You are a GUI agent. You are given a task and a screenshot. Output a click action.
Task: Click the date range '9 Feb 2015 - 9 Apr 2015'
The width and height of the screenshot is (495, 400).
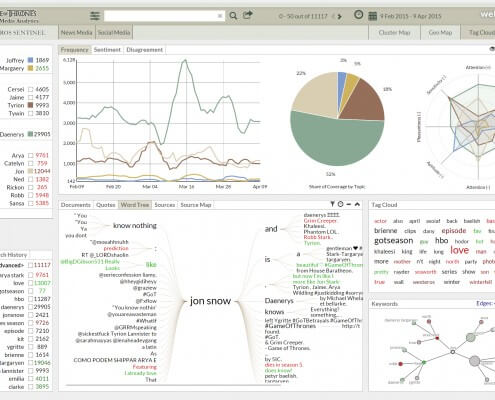point(411,16)
